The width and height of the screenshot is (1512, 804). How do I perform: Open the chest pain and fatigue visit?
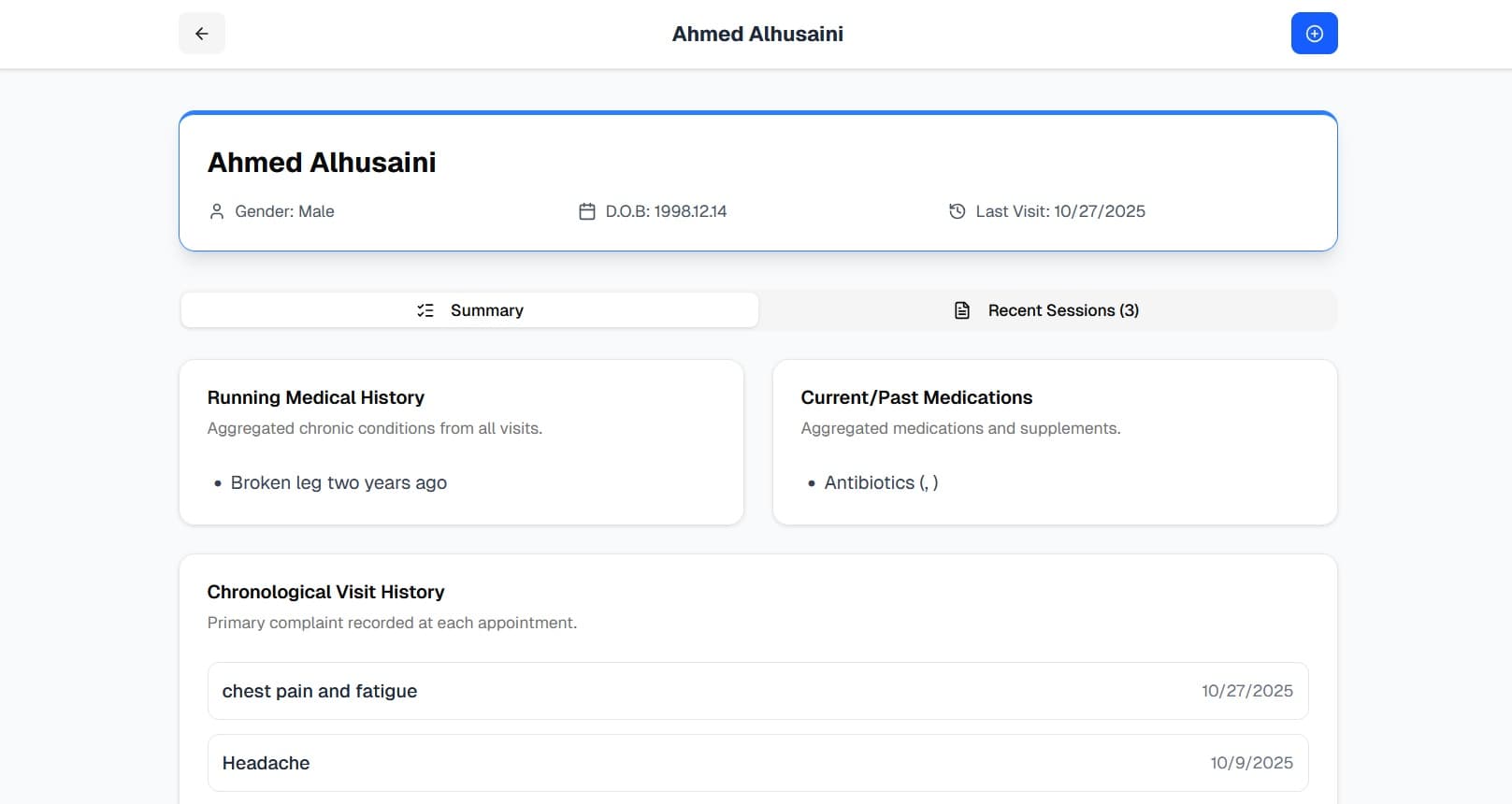[x=757, y=691]
